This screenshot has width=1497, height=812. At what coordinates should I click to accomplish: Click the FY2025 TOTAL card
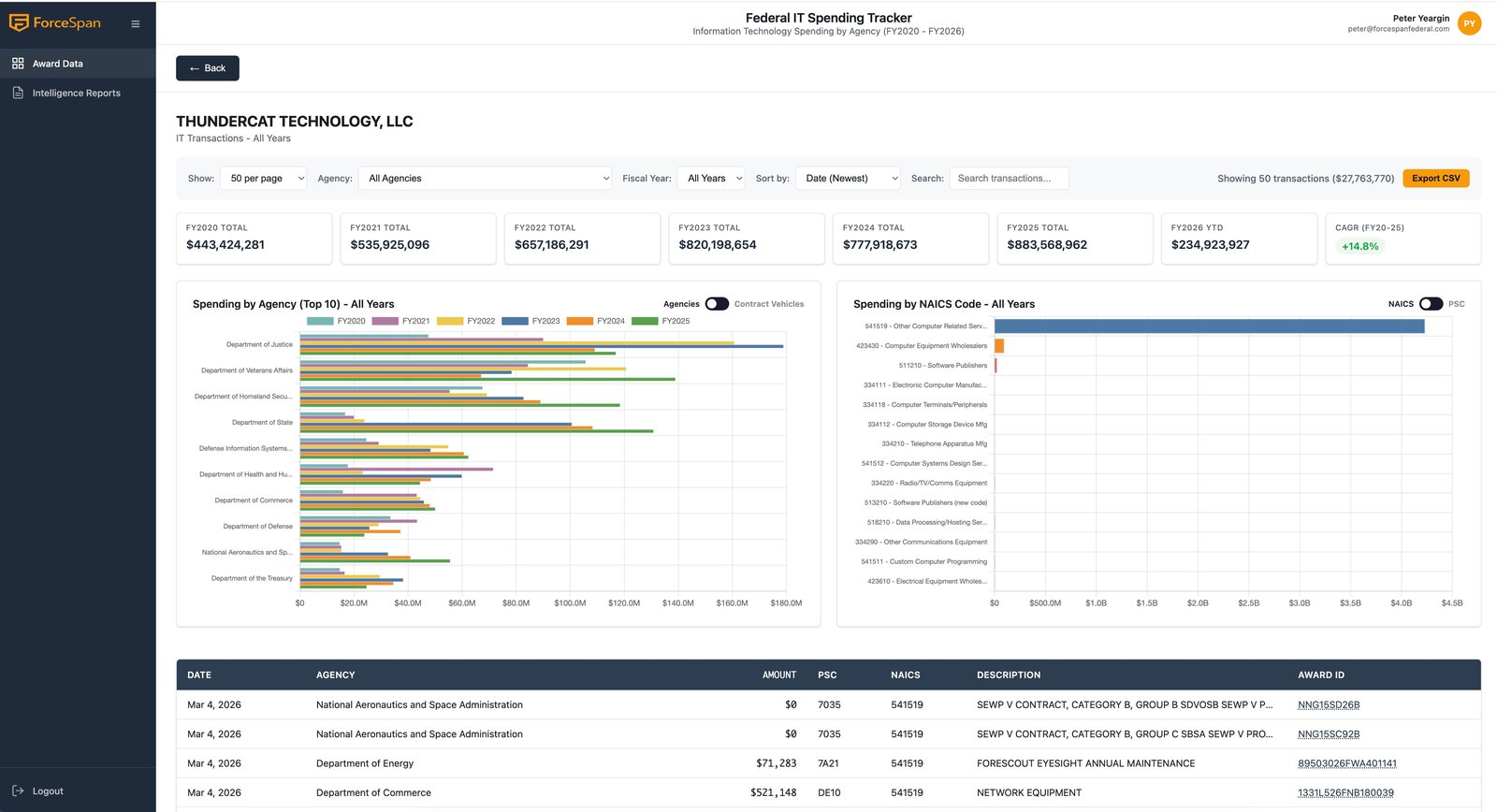coord(1075,239)
